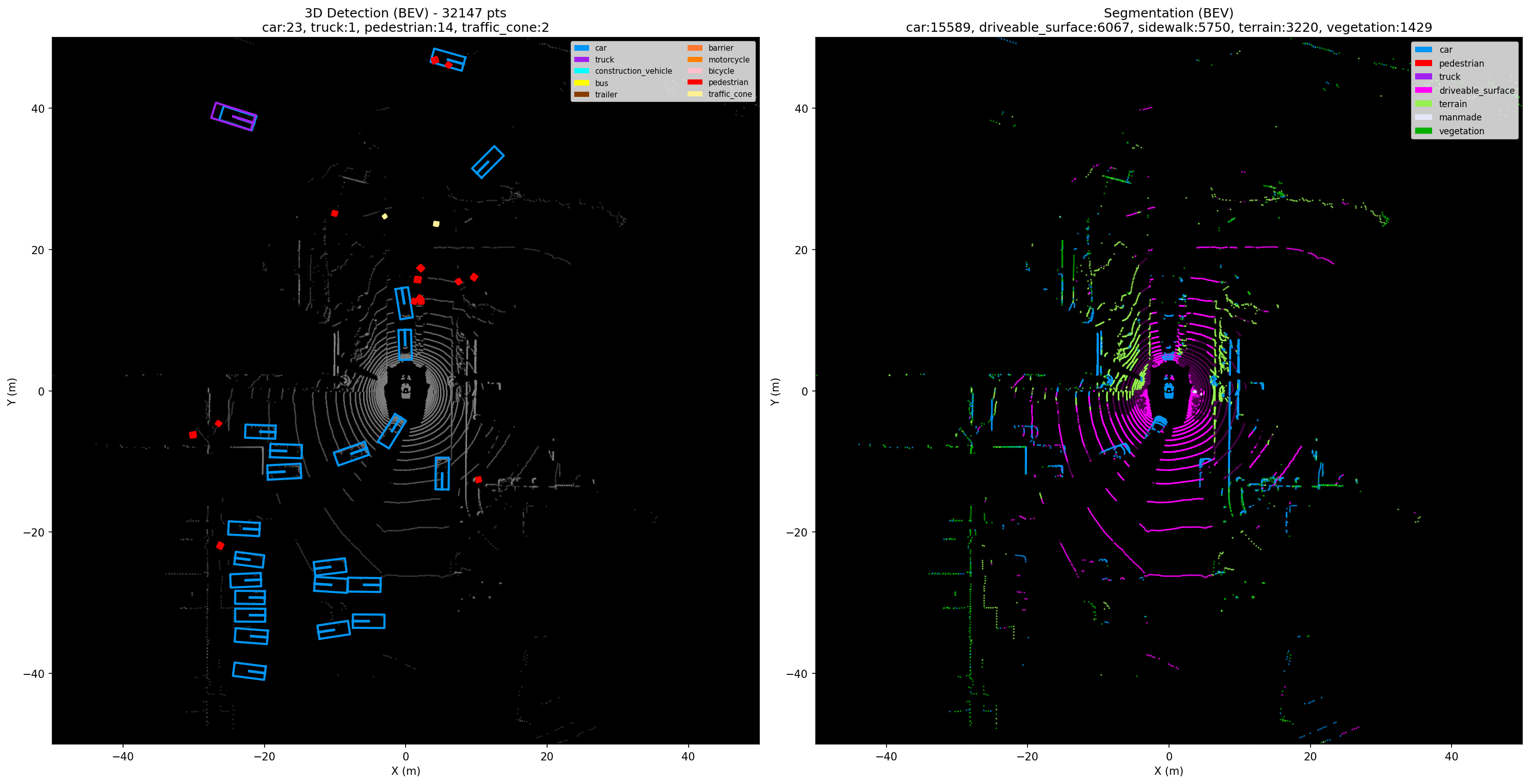Click the car color swatch in detection legend
1530x784 pixels.
[x=581, y=48]
